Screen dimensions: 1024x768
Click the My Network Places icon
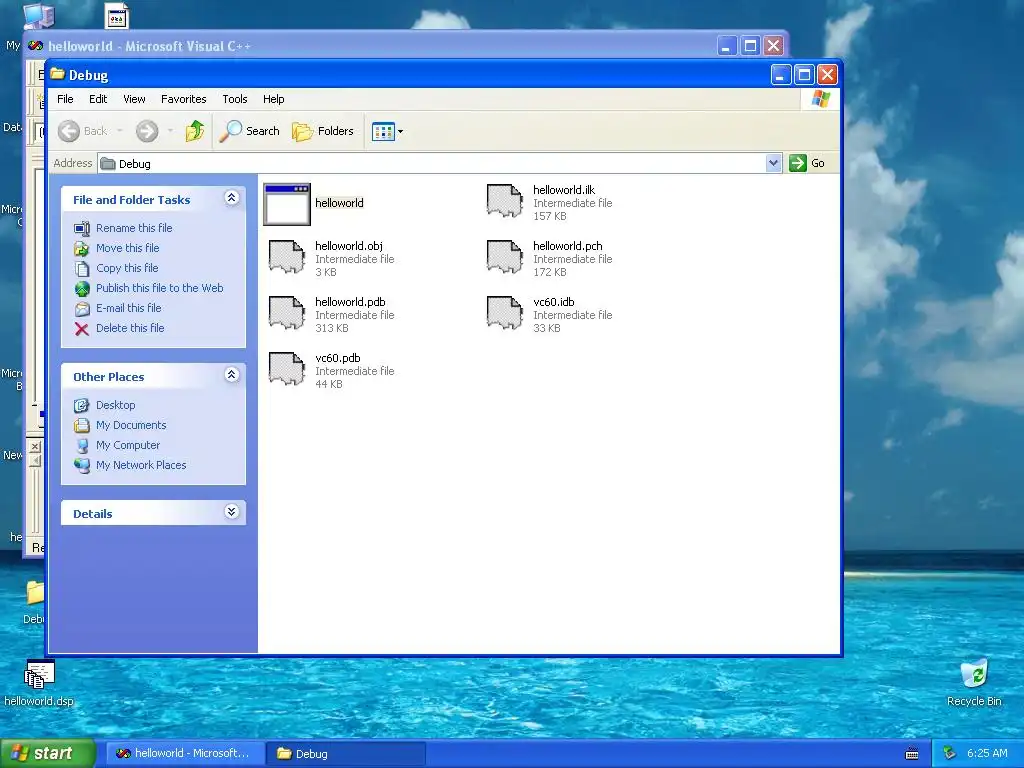click(x=82, y=466)
